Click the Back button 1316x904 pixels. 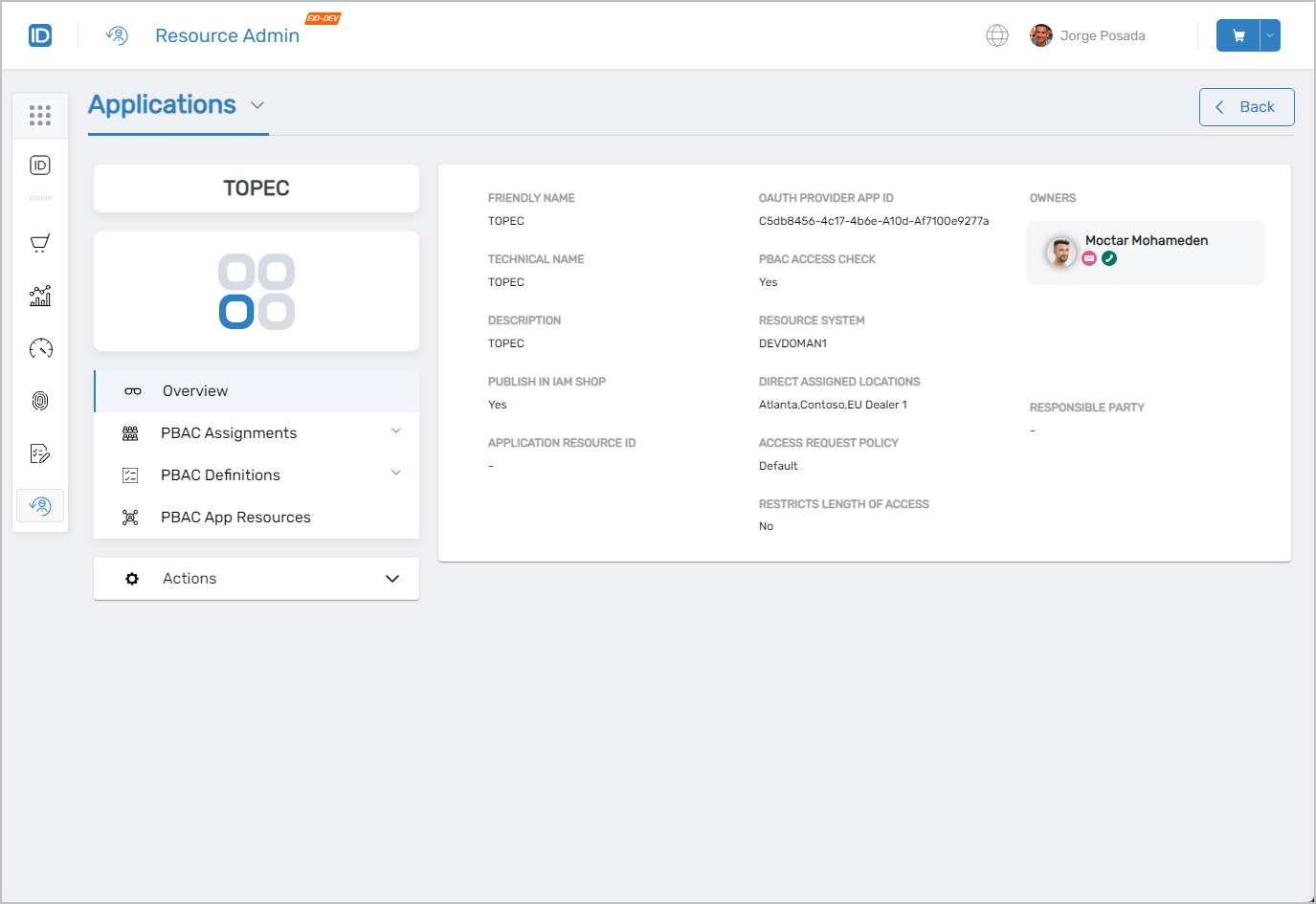(1247, 106)
